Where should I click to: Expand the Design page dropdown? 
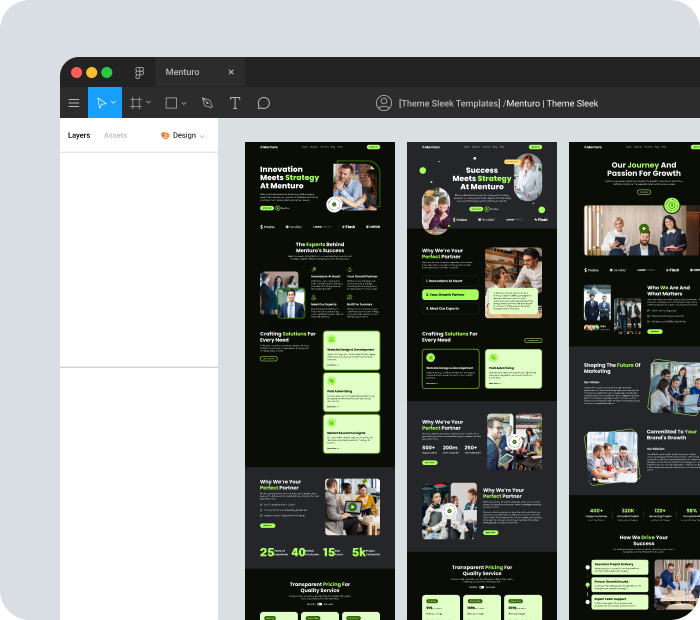tap(183, 135)
